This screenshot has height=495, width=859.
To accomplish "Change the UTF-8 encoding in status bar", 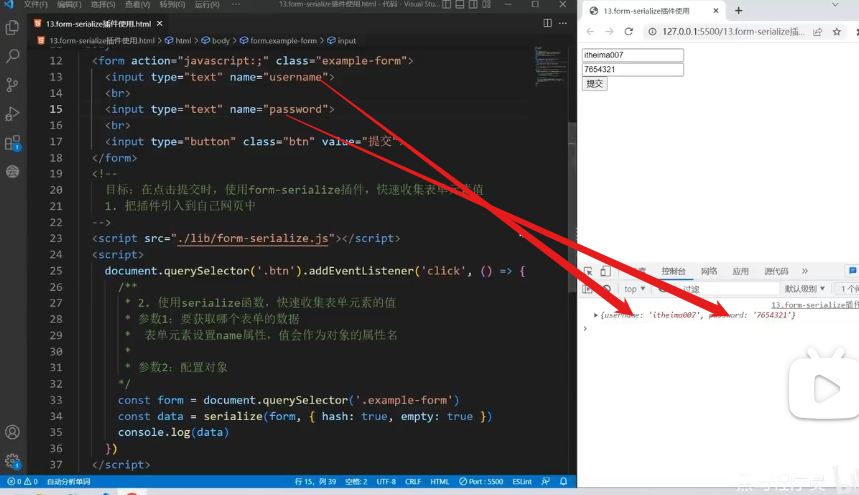I will (x=386, y=481).
